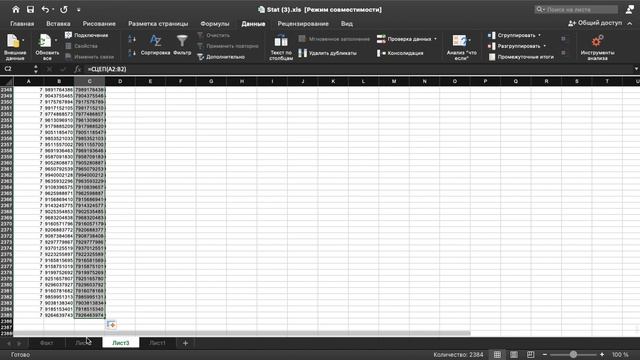The image size is (640, 360).
Task: Open the Формулы tab
Action: coord(215,24)
